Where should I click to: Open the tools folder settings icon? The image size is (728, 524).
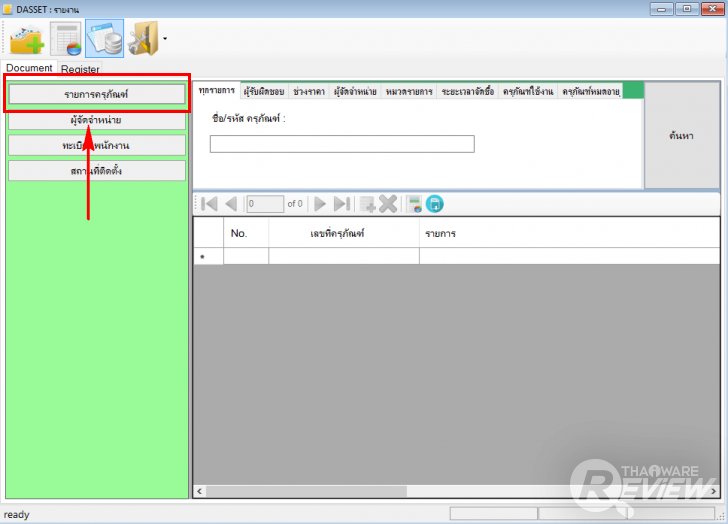143,39
